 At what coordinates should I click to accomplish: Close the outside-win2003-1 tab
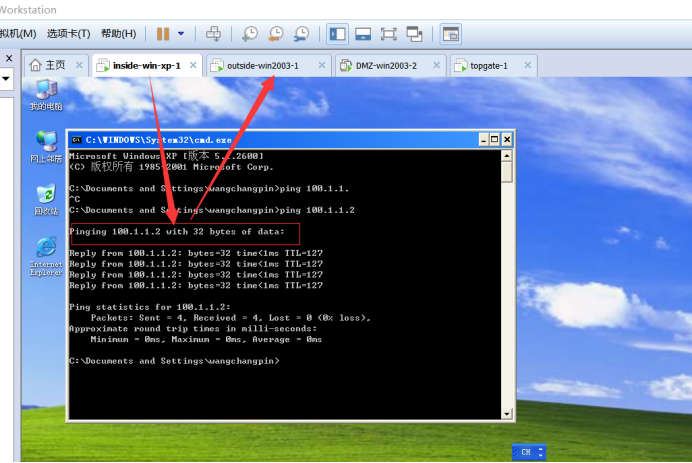pos(322,65)
